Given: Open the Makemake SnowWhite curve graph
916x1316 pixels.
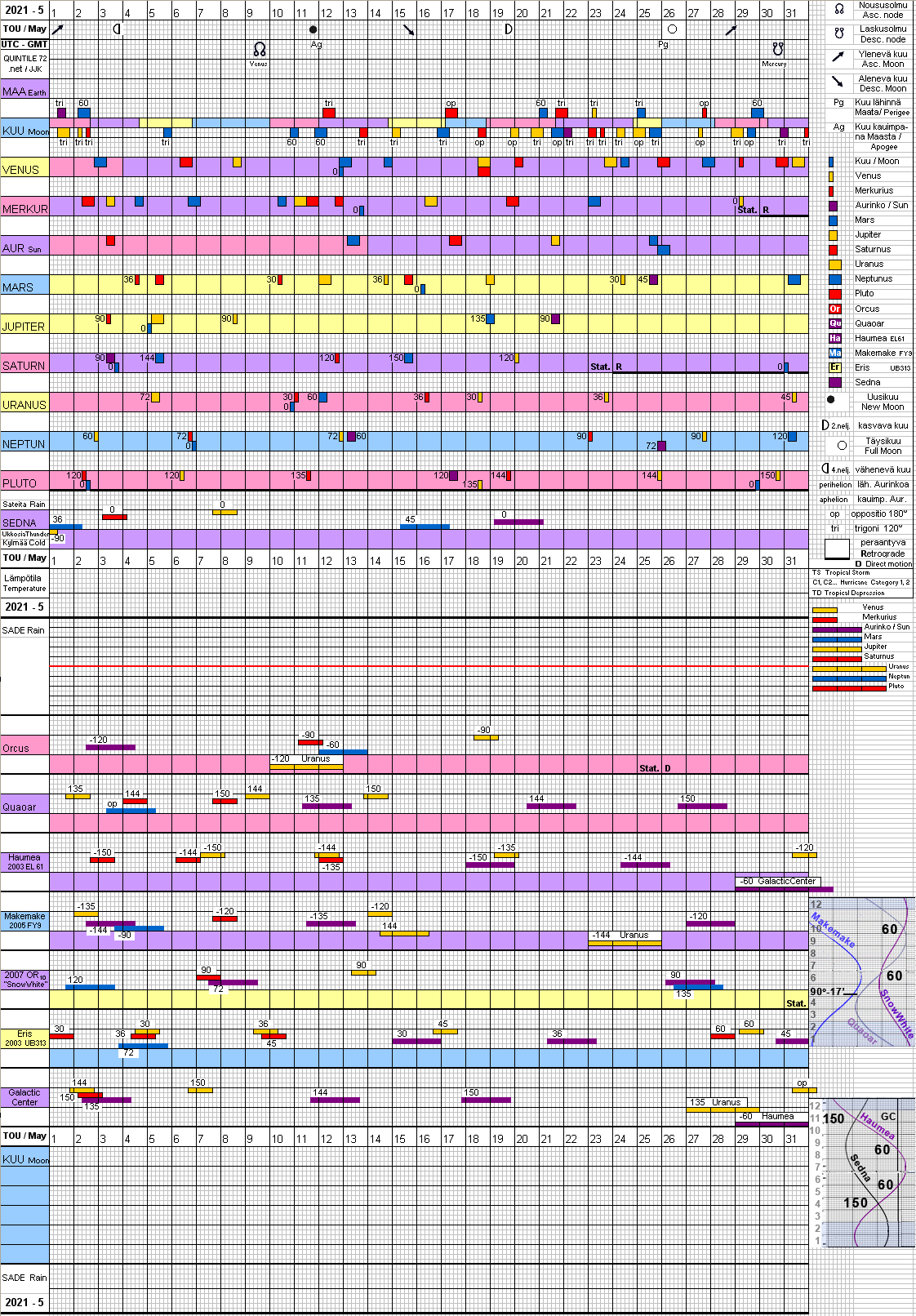Looking at the screenshot, I should [x=861, y=971].
